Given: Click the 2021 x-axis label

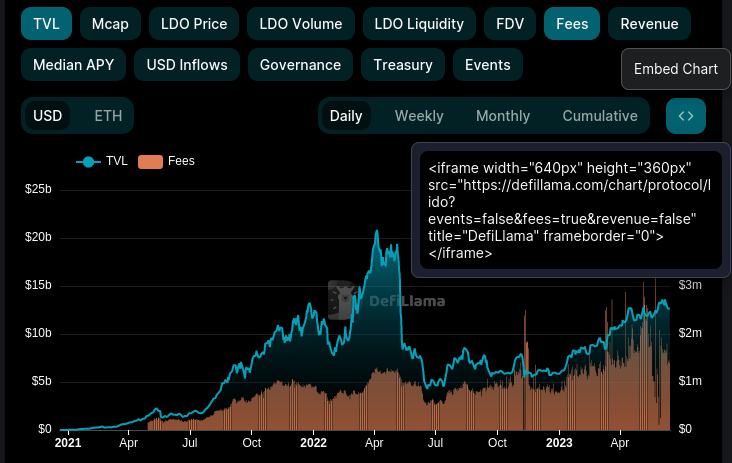Looking at the screenshot, I should (68, 443).
